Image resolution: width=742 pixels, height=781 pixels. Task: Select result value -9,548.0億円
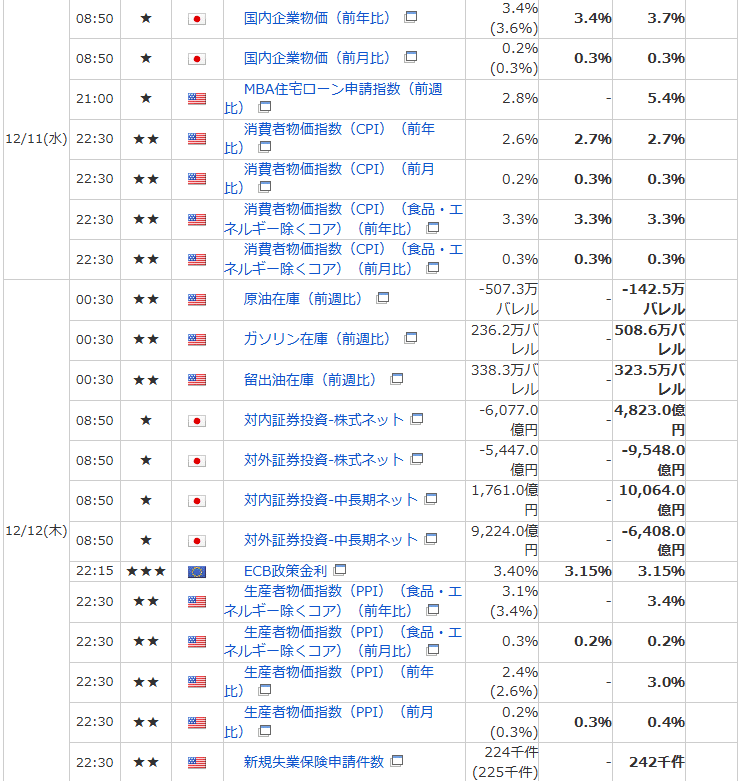[x=653, y=460]
